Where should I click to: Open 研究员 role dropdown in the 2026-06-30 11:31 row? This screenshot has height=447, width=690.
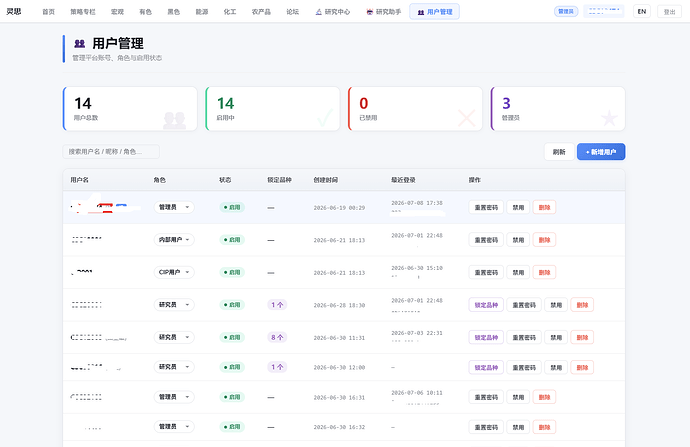[x=174, y=337]
